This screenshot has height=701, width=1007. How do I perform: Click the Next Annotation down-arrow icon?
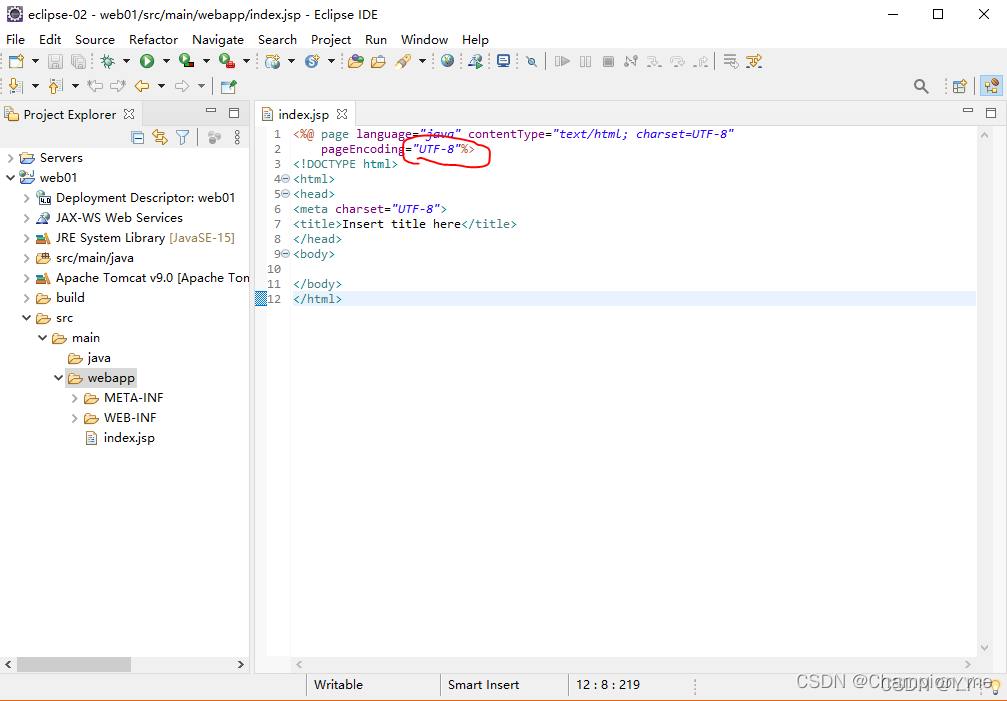16,86
